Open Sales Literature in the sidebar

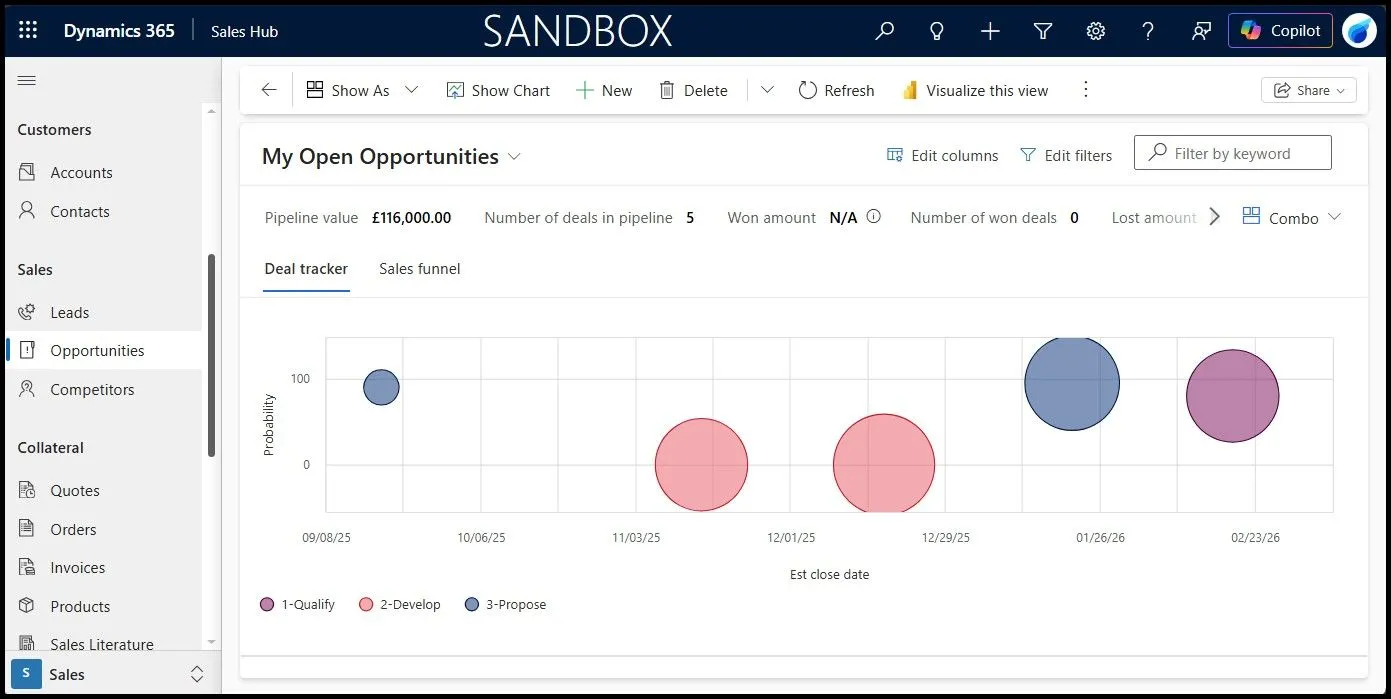point(104,644)
